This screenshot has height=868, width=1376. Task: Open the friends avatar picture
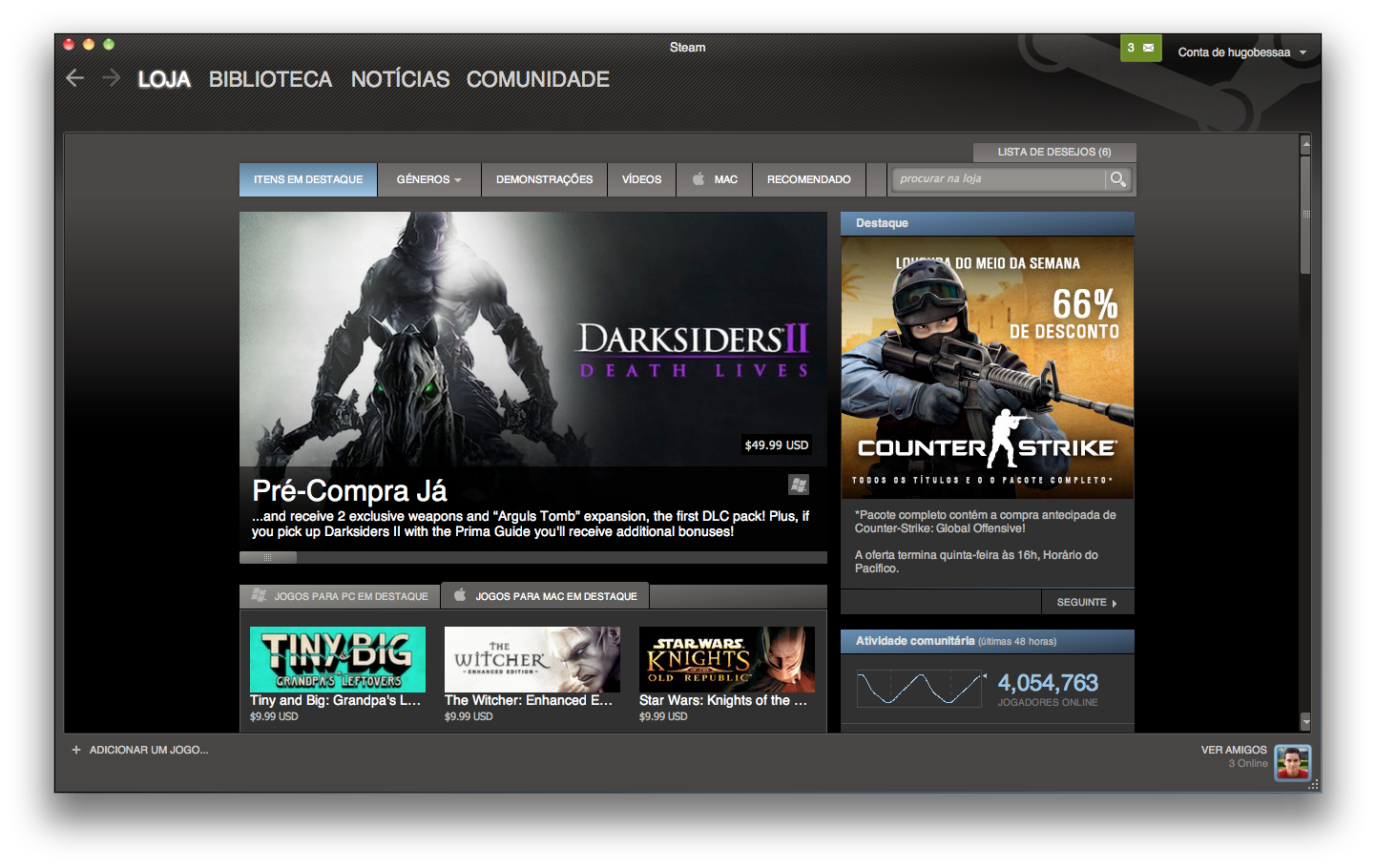(1293, 763)
